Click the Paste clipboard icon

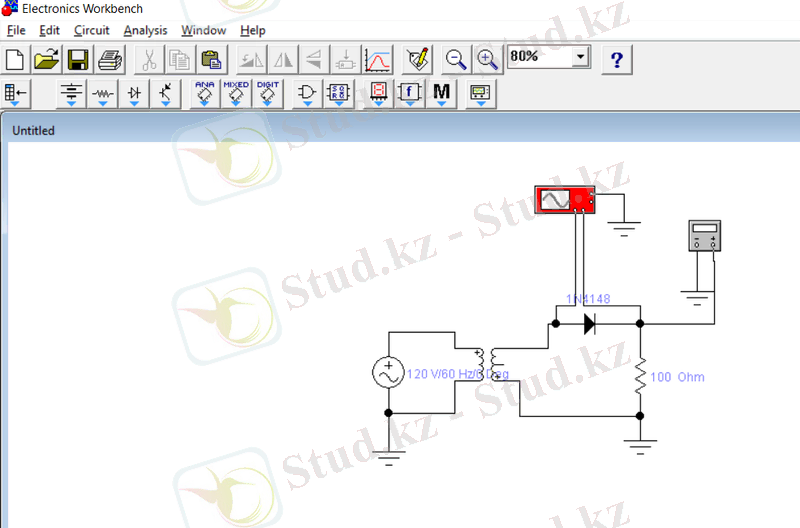(x=211, y=60)
